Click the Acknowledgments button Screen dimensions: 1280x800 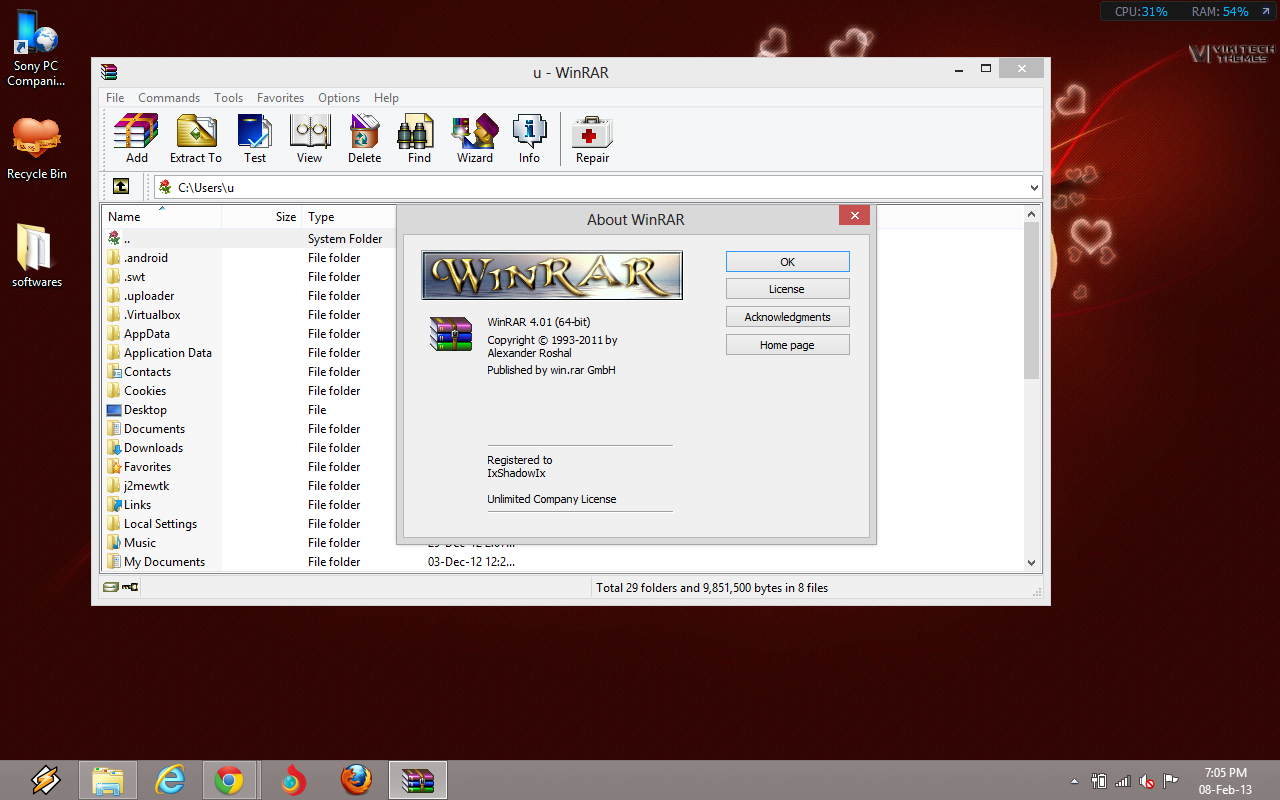788,317
